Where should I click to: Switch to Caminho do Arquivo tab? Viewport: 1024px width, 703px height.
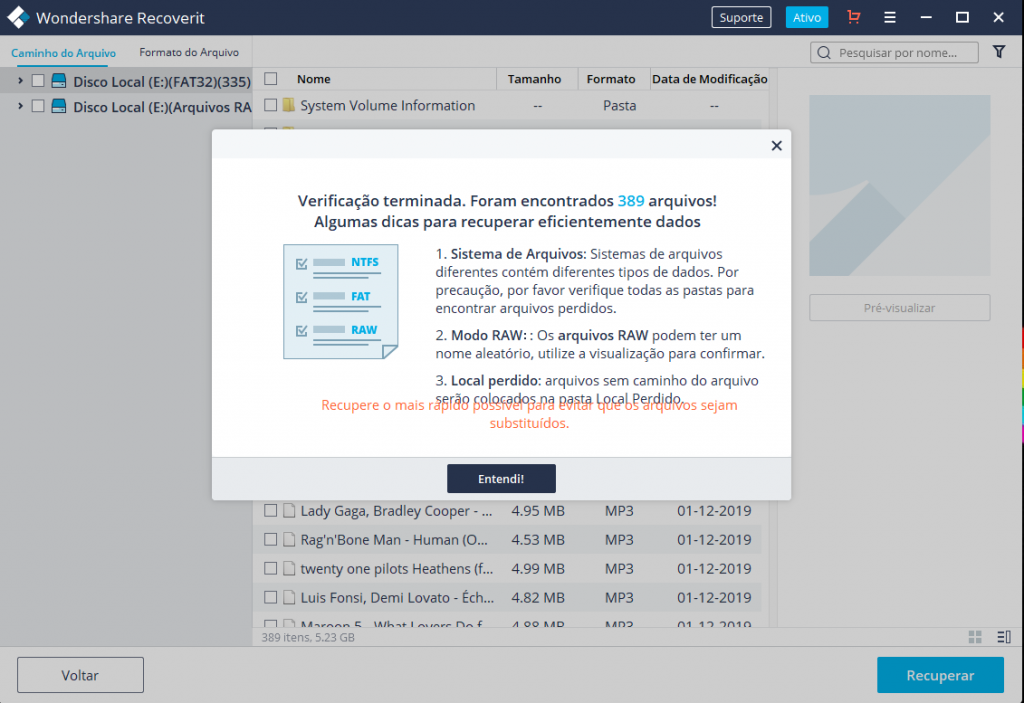[x=63, y=53]
